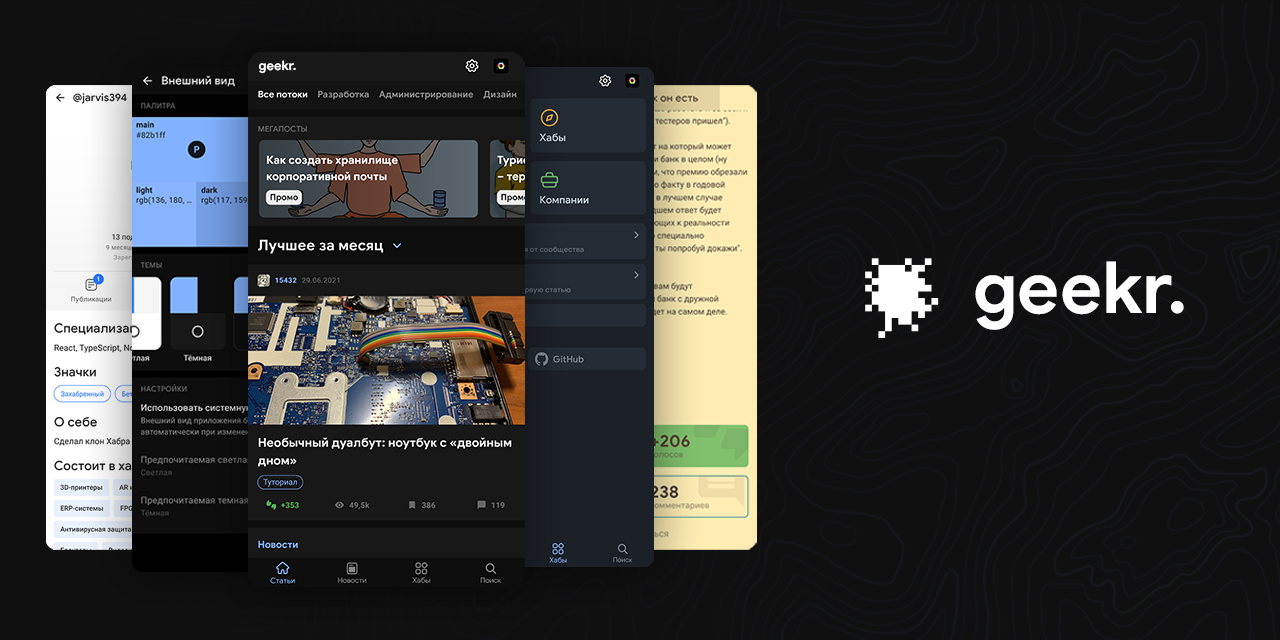Click the 3D-принтеры hub chip
1280x640 pixels.
point(81,487)
